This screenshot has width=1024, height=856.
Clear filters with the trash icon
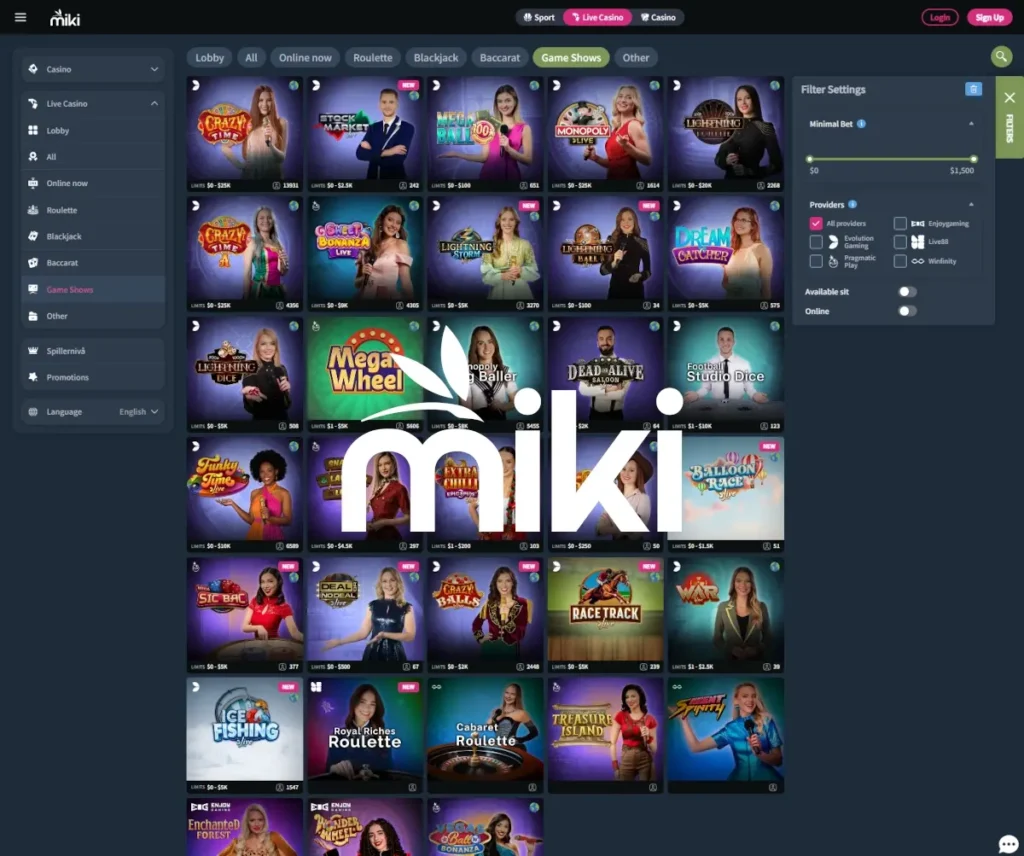(973, 89)
